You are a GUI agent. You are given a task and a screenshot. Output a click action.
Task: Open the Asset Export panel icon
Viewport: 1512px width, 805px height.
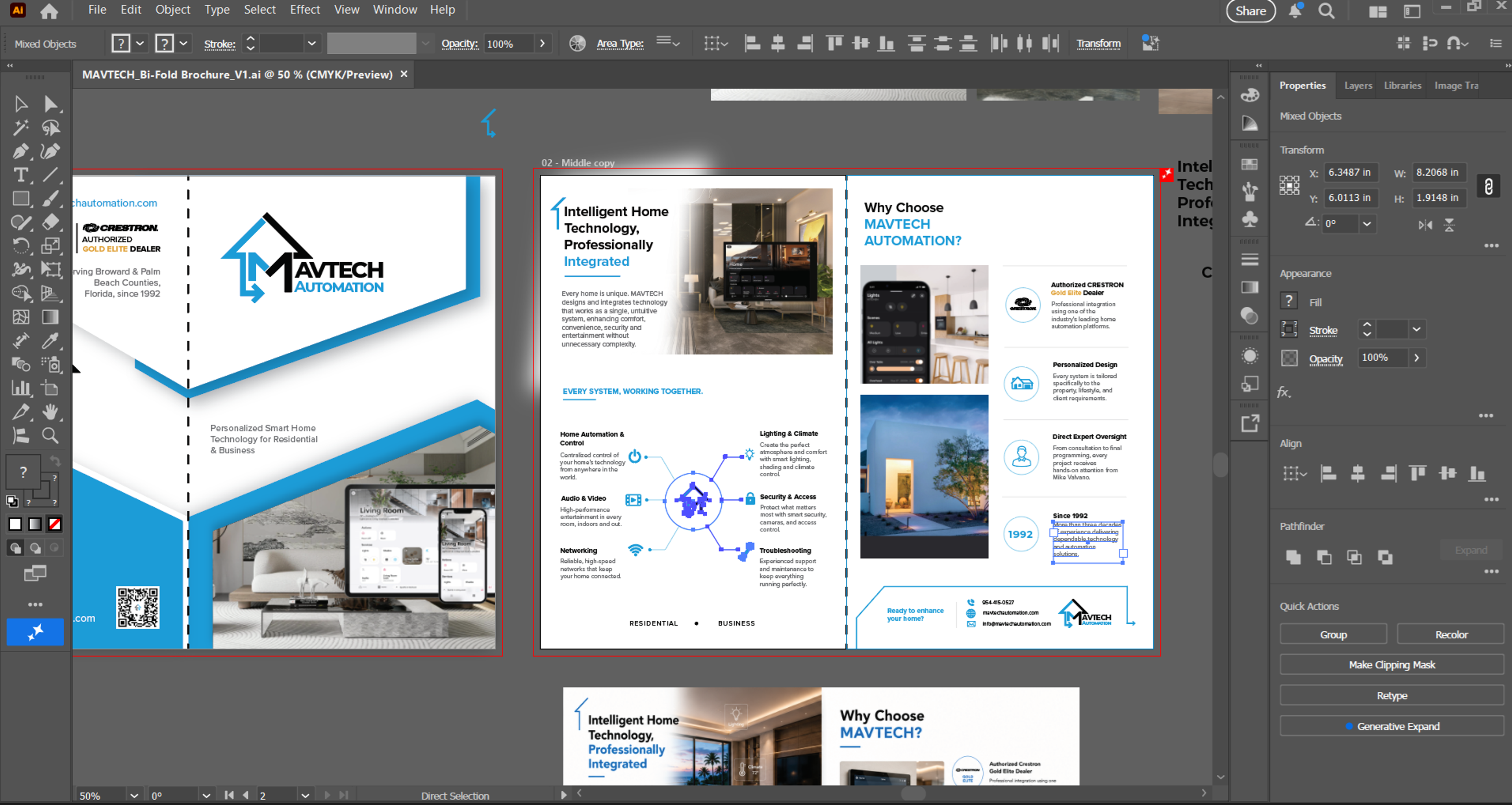point(1250,424)
